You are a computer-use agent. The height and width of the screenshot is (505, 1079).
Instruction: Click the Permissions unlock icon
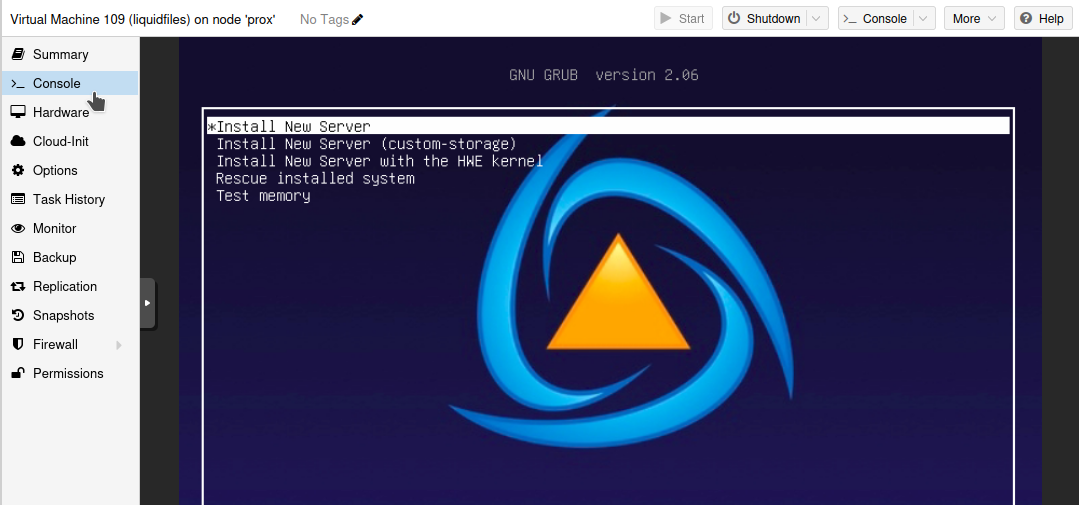[x=19, y=373]
